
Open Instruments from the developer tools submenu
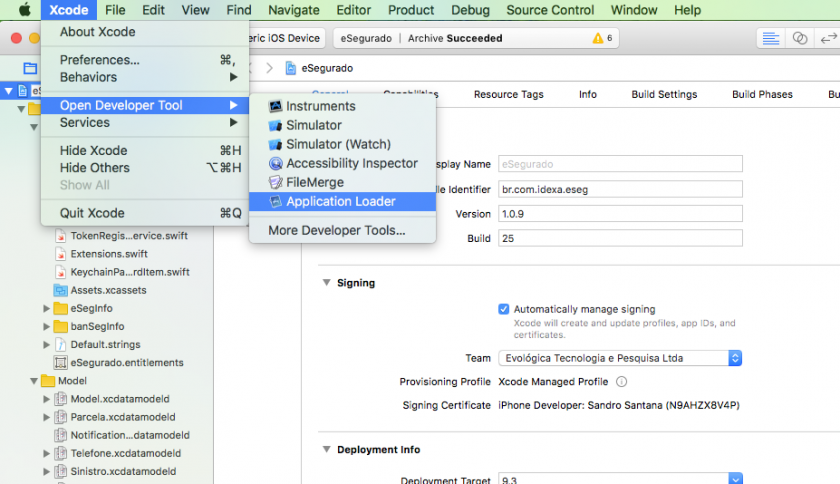pos(320,106)
